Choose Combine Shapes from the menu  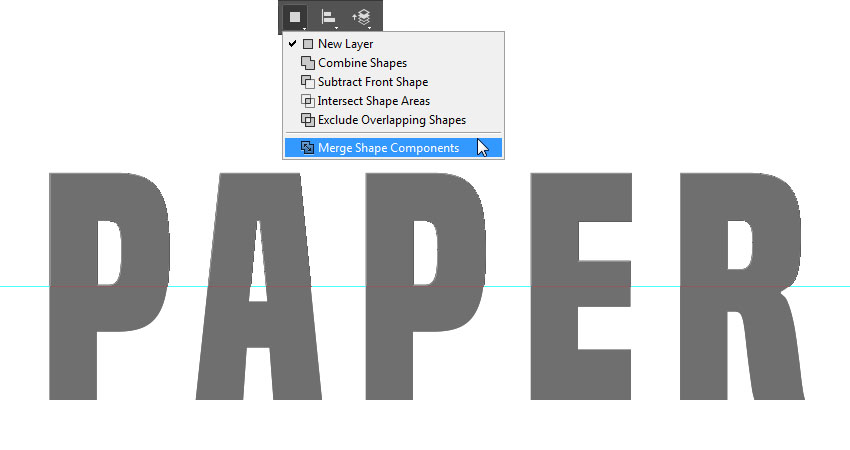pos(394,63)
